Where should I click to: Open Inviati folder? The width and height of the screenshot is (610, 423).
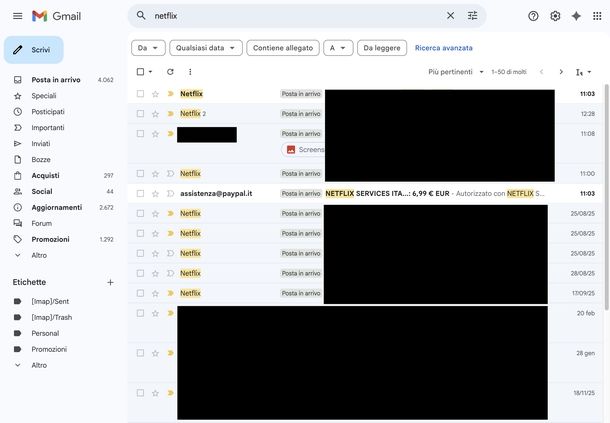pos(41,144)
